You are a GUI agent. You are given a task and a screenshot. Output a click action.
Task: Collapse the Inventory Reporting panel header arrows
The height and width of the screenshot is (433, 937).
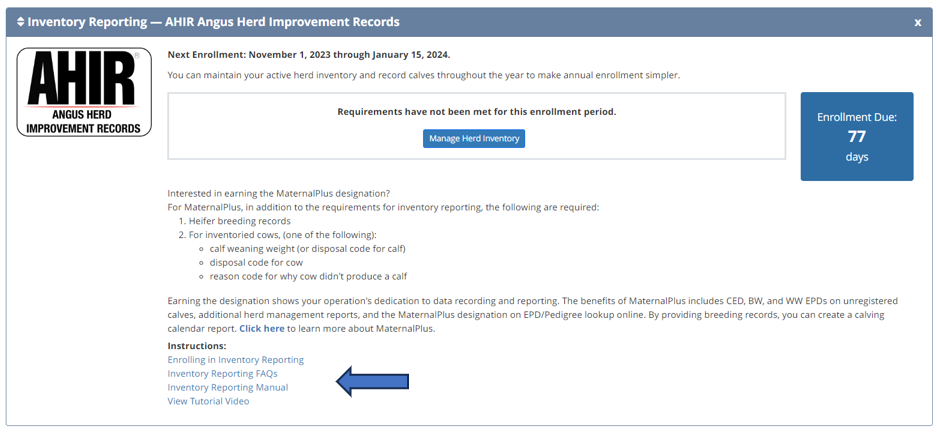(21, 22)
